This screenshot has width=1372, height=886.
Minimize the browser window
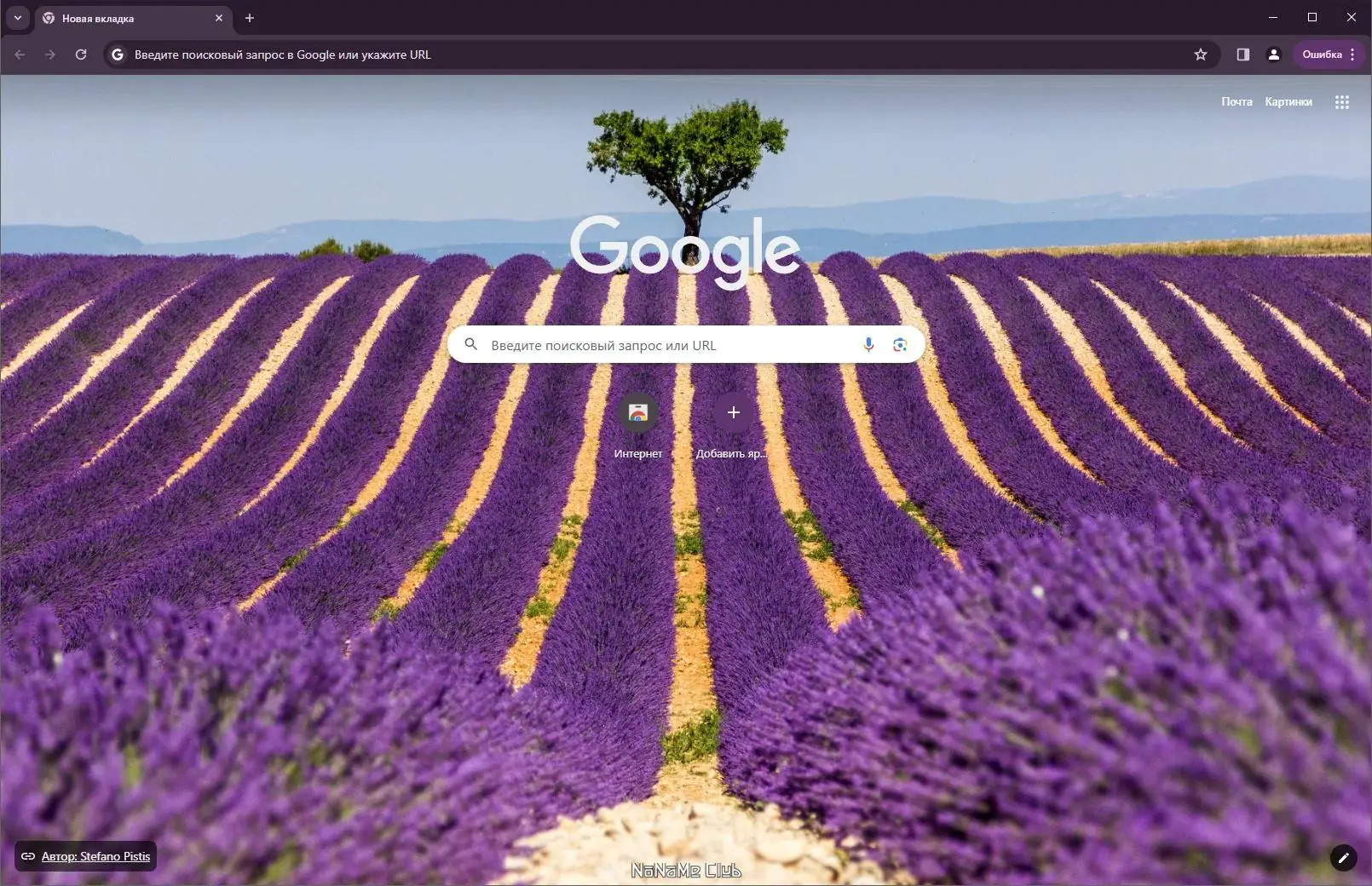(x=1273, y=18)
